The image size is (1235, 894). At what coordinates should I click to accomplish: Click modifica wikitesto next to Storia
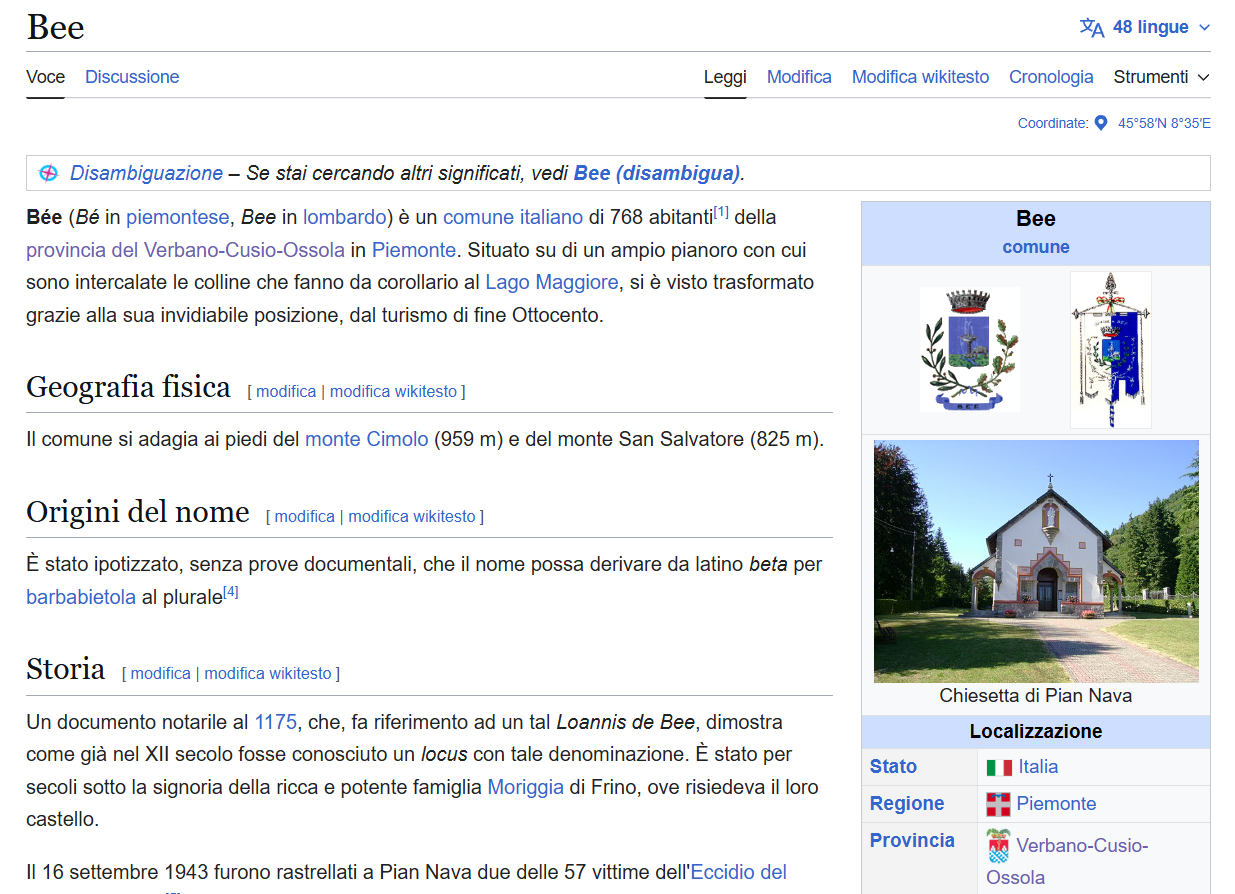click(268, 673)
